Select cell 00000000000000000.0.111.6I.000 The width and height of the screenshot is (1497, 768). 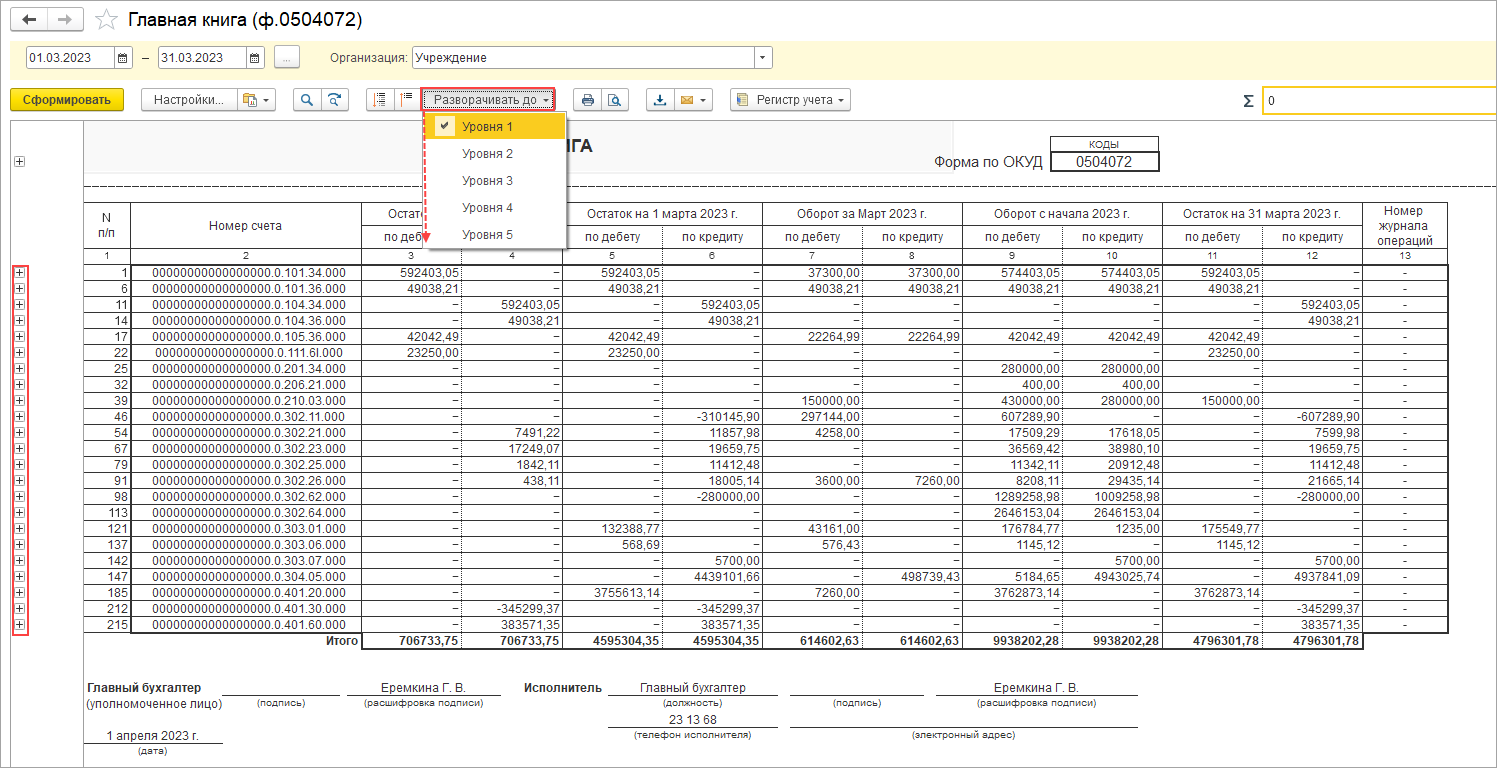(246, 352)
